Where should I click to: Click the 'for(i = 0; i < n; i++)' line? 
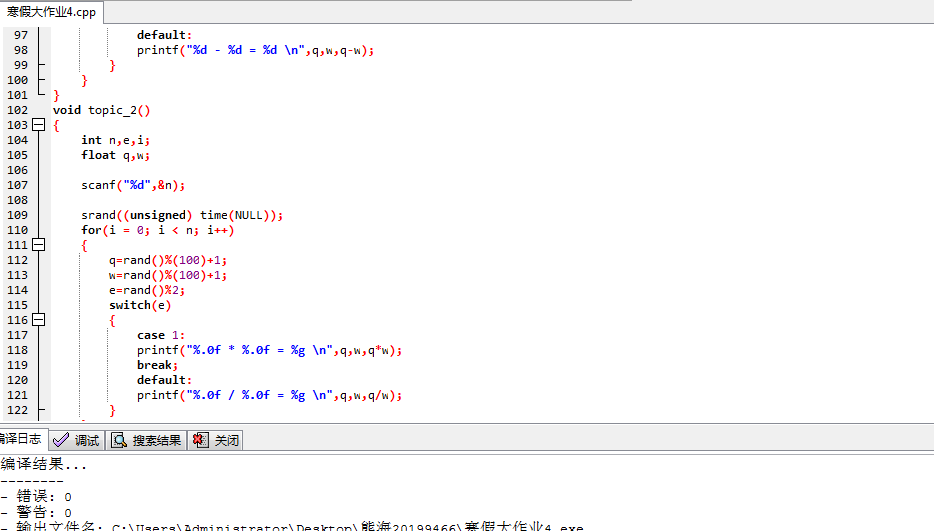[157, 230]
